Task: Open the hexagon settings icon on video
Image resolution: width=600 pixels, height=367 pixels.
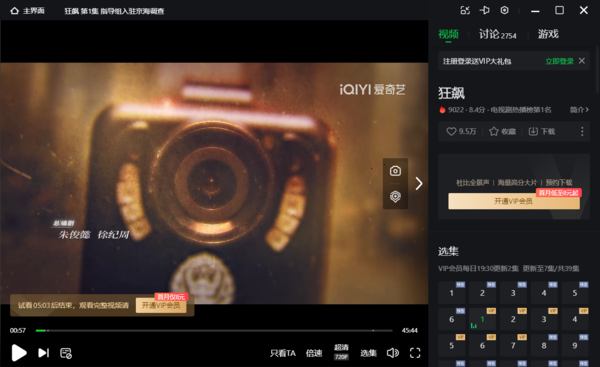Action: pyautogui.click(x=395, y=196)
